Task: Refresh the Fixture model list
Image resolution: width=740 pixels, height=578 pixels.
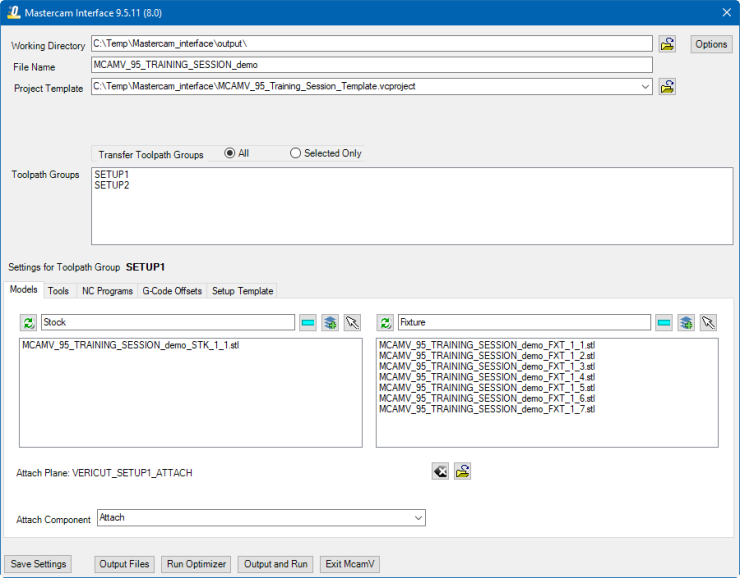Action: click(385, 323)
